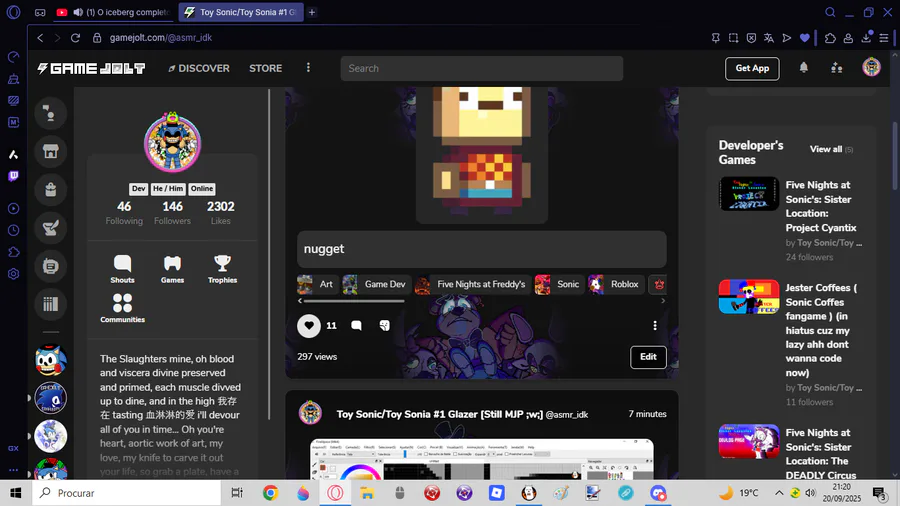900x506 pixels.
Task: Open the white Sonic community avatar in sidebar
Action: (51, 436)
